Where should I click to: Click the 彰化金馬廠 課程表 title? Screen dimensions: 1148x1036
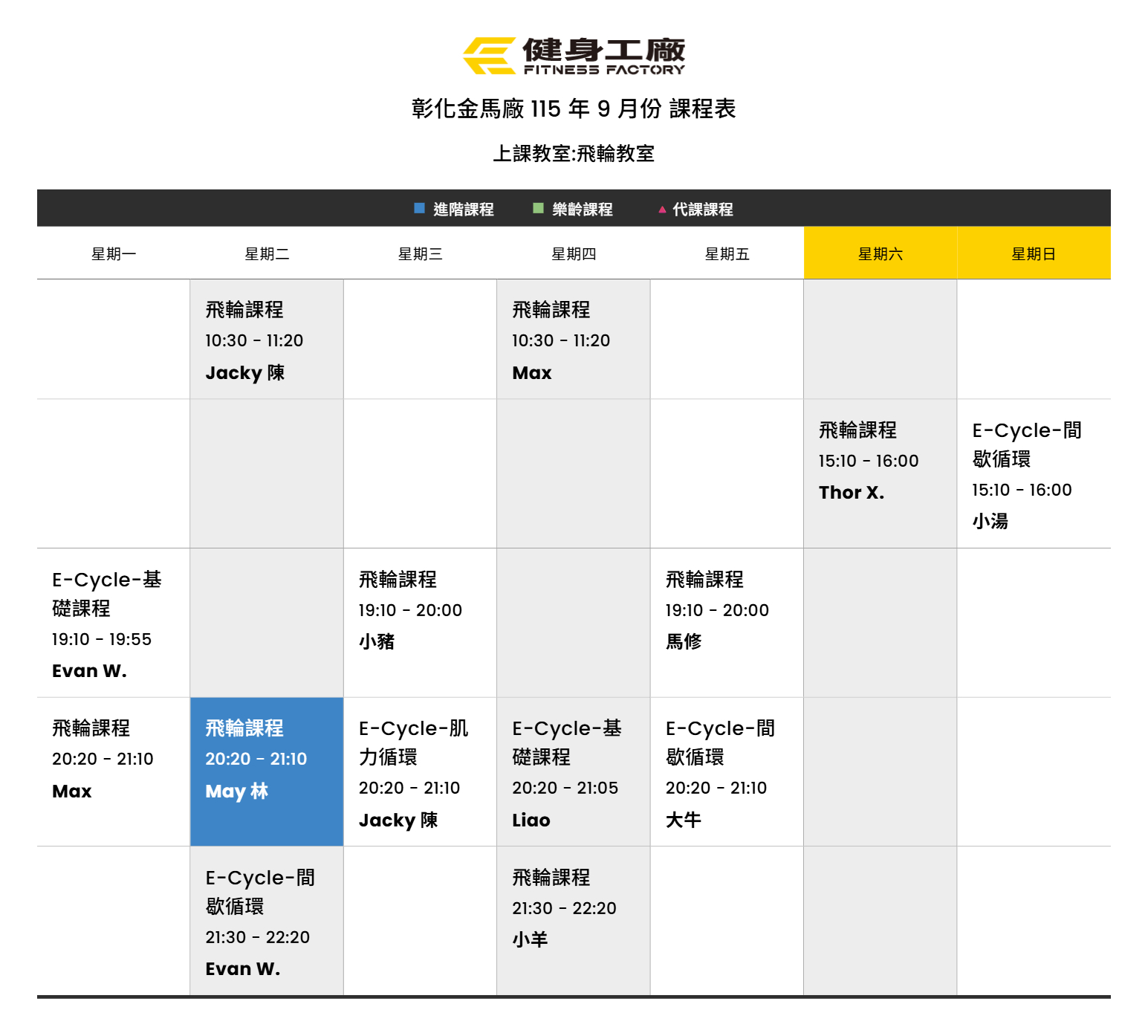(574, 109)
